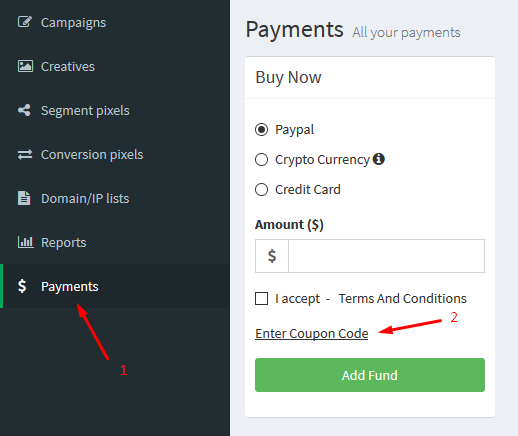This screenshot has width=518, height=436.
Task: Click the Creatives image icon
Action: click(25, 66)
